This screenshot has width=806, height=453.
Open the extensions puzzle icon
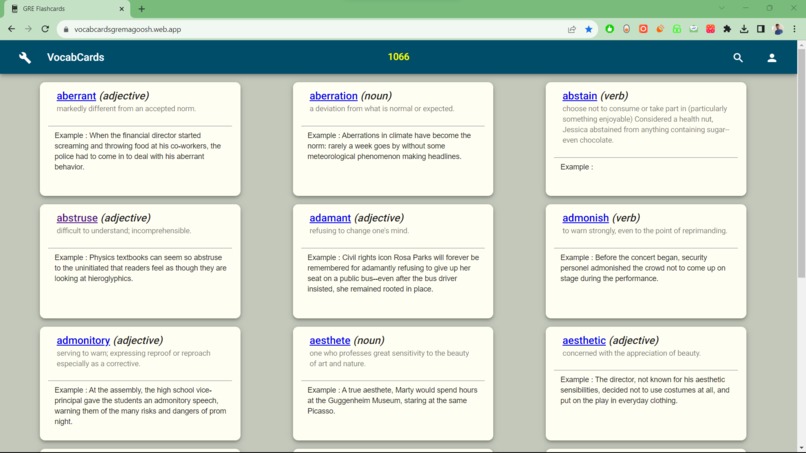(x=727, y=29)
